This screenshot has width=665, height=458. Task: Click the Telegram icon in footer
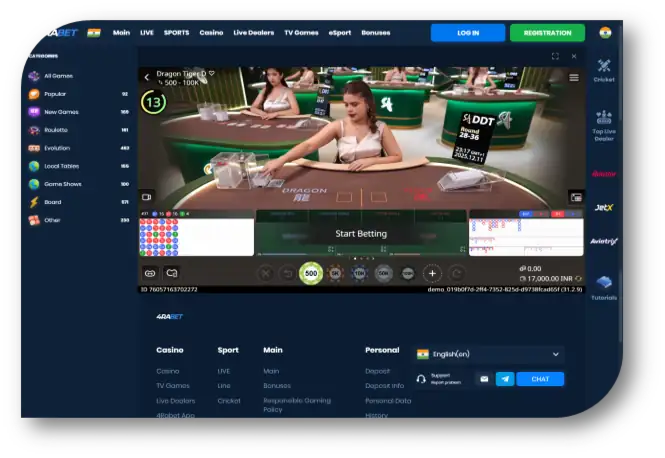(505, 379)
